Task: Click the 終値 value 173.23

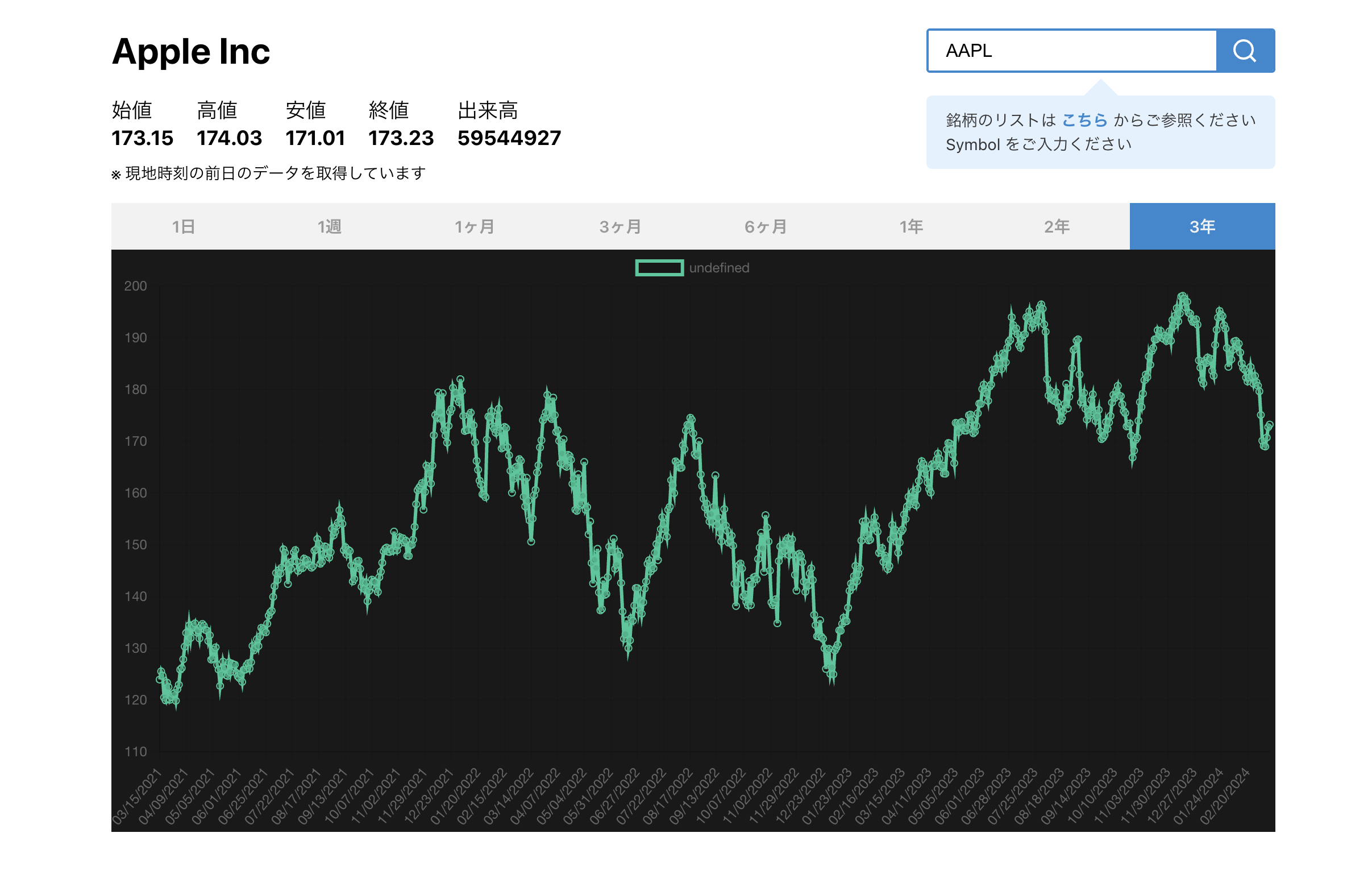Action: 401,138
